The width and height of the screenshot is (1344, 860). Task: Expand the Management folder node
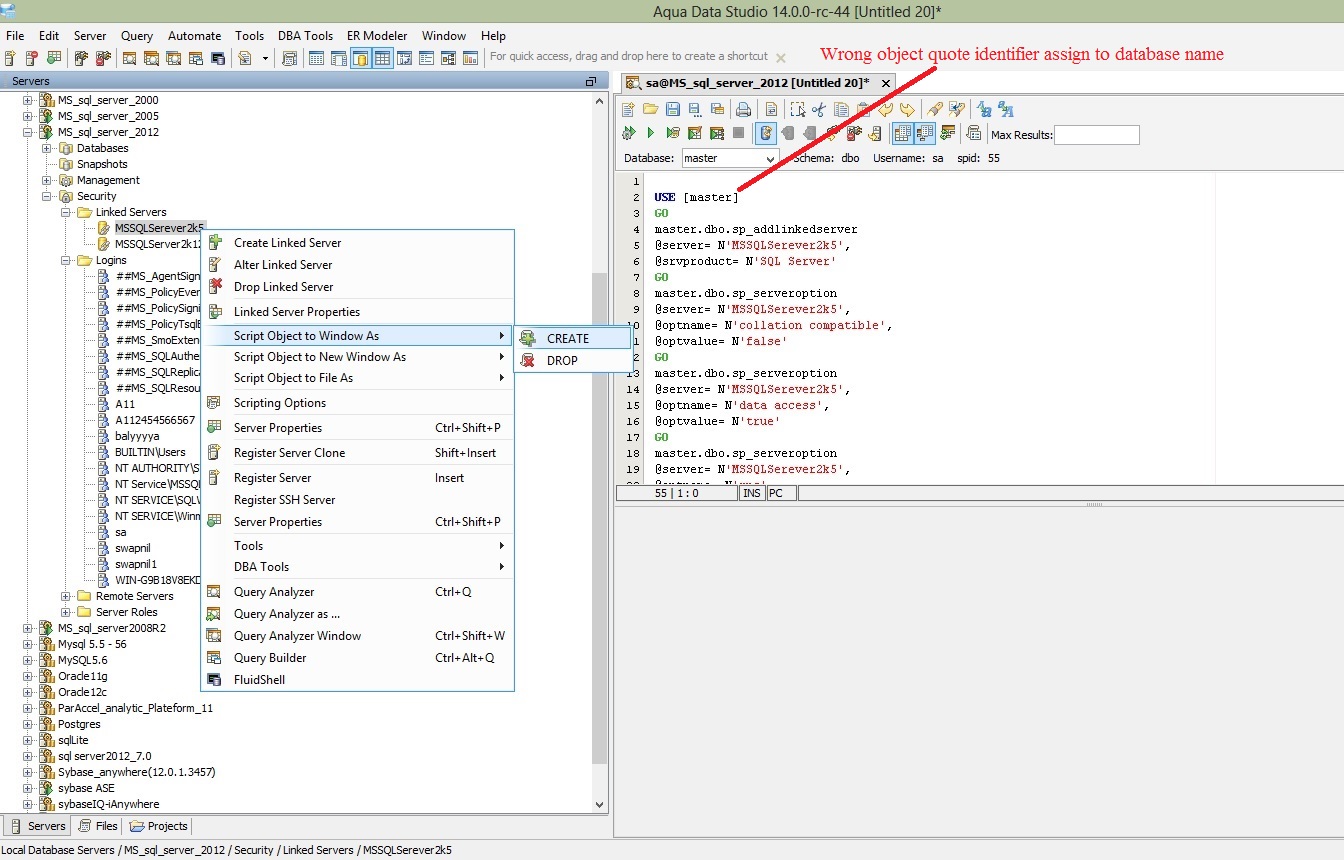pos(47,180)
